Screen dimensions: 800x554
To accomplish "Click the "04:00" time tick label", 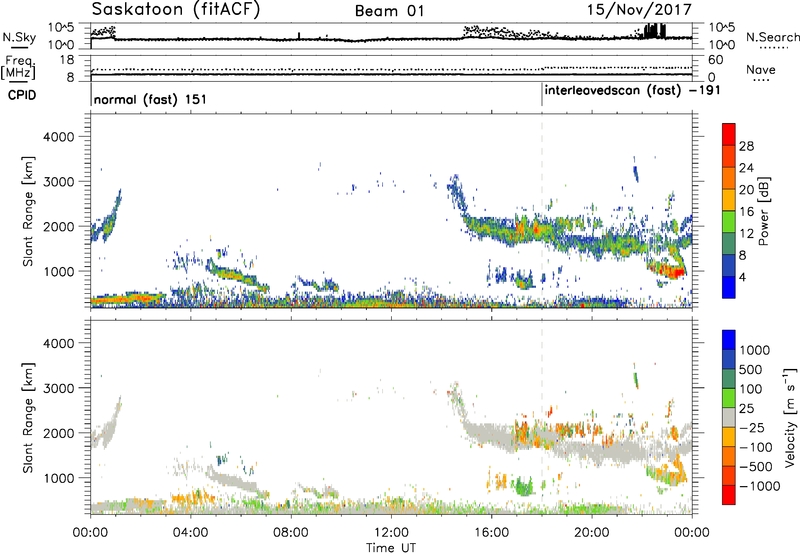I will (190, 533).
